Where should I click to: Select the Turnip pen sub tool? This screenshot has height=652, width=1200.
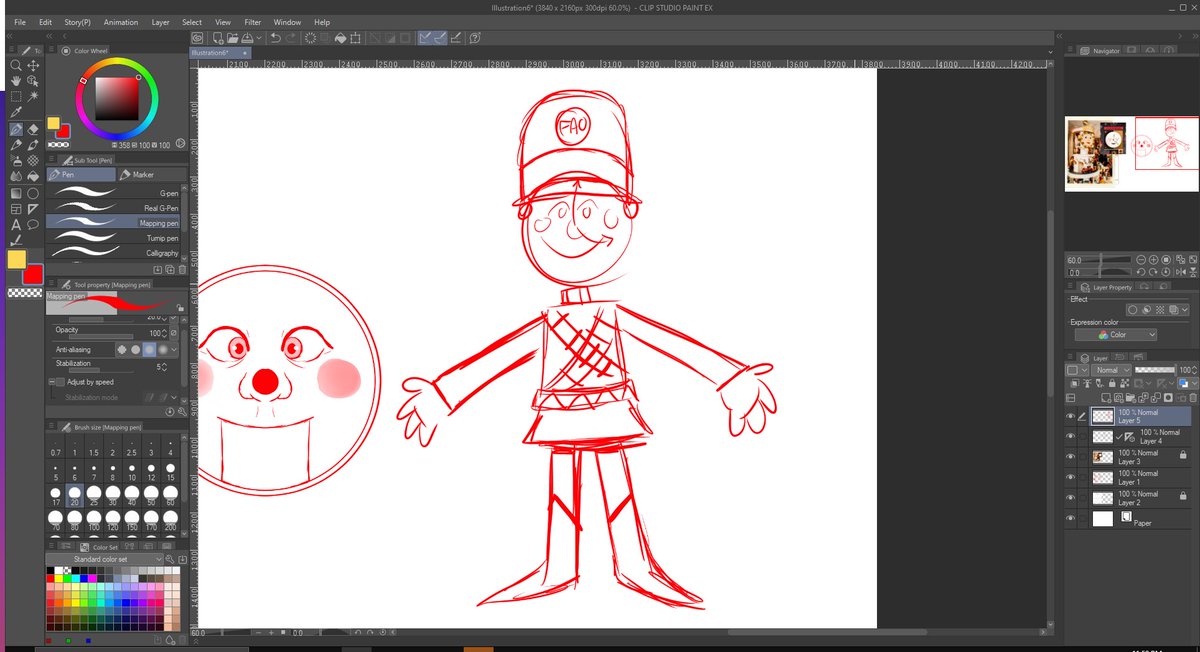click(x=113, y=238)
